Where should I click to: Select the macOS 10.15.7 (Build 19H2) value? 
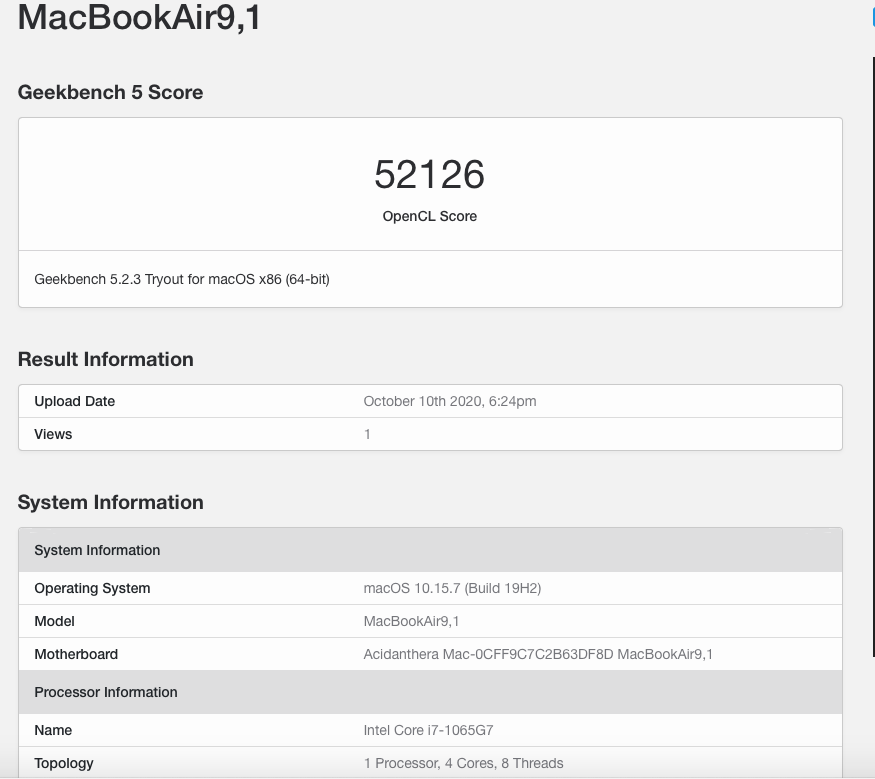pos(452,588)
